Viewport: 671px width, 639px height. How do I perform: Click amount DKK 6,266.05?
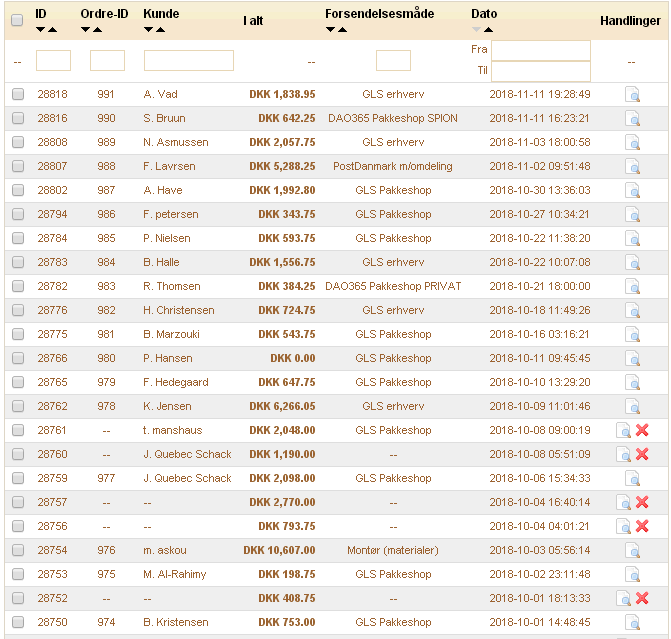pos(282,406)
